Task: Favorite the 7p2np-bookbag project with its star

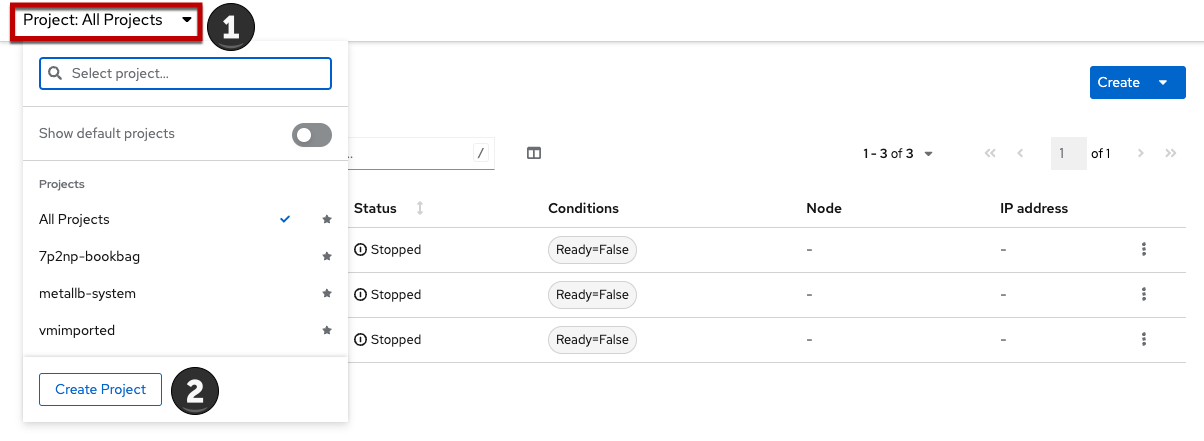Action: pos(327,257)
